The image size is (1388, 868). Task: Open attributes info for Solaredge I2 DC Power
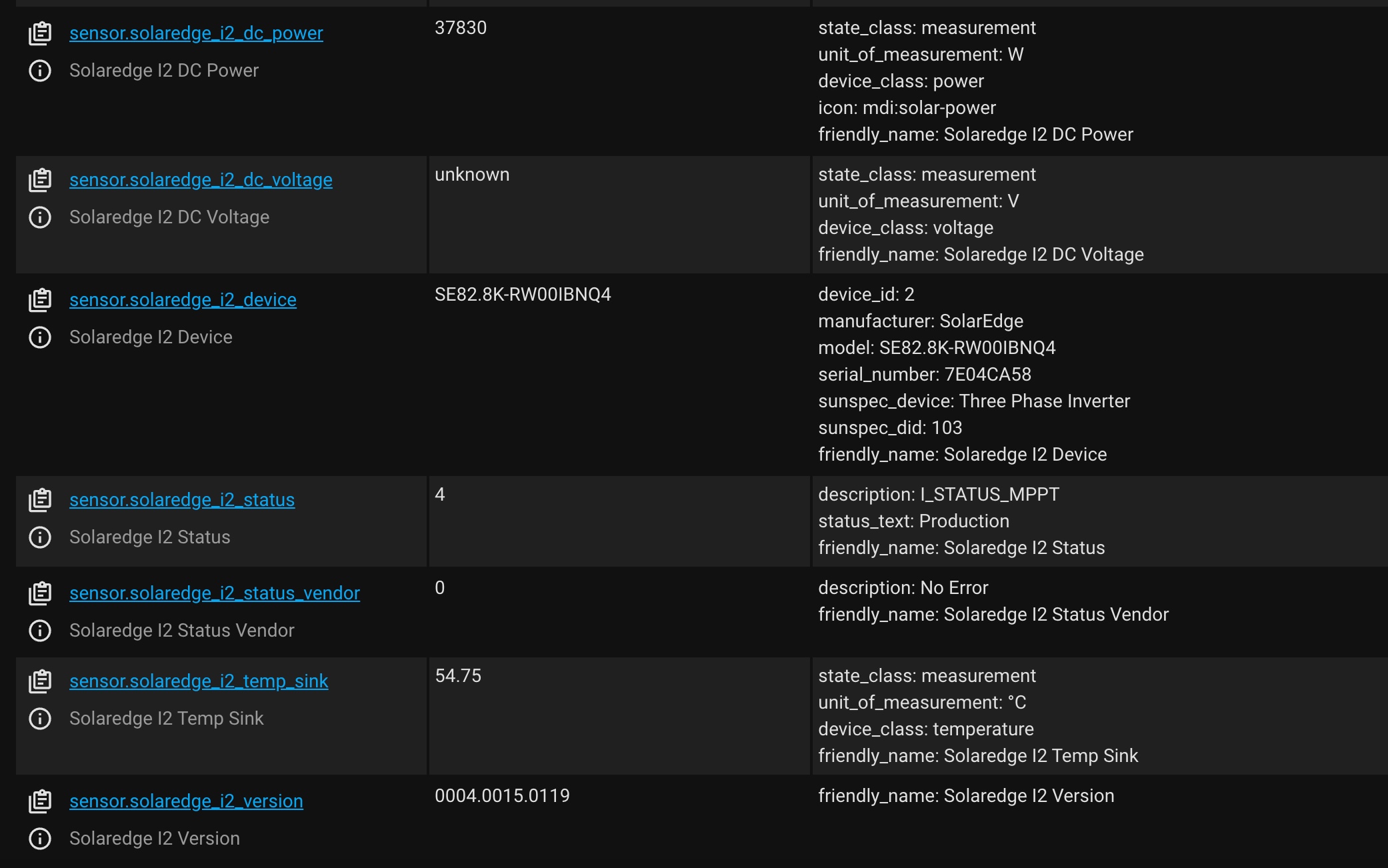(41, 70)
